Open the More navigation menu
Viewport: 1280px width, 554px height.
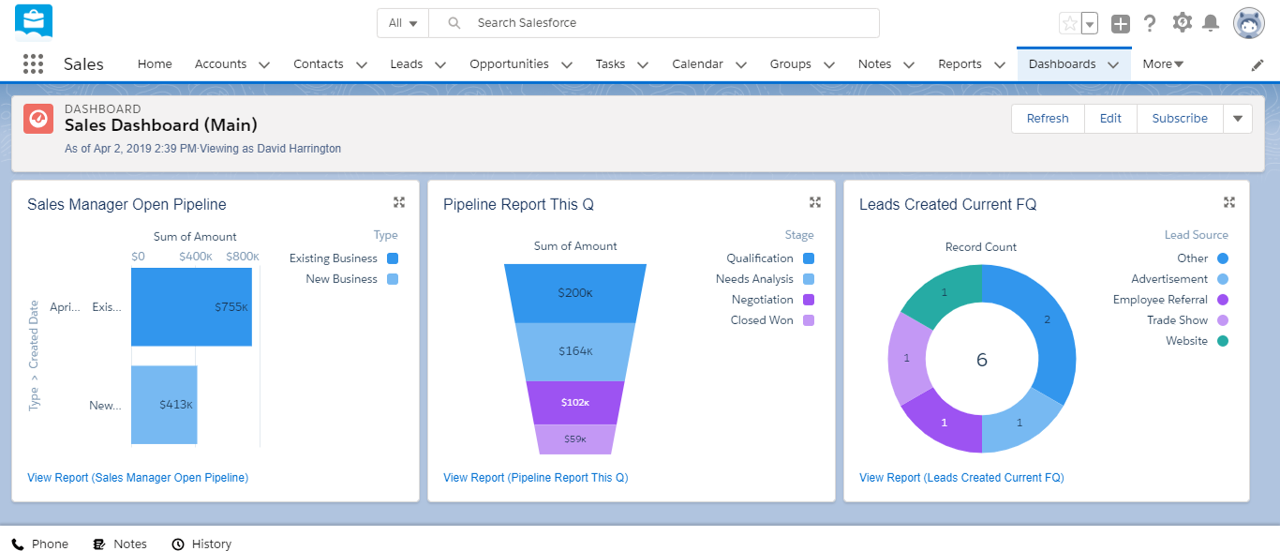1163,64
